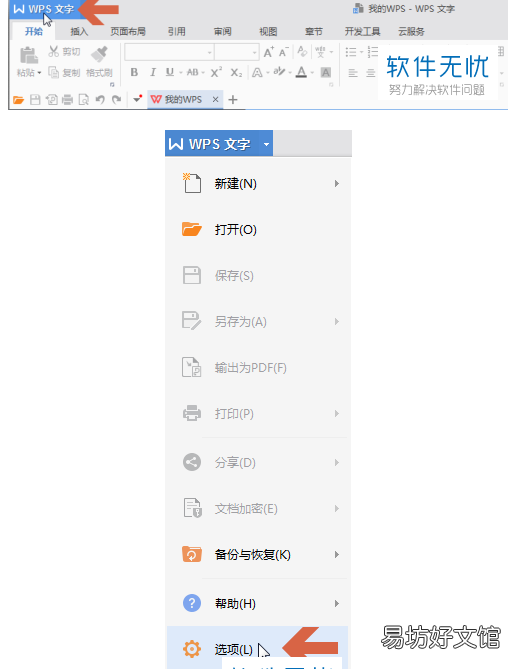Click the WPS 文字 application menu button in ribbon

coord(43,9)
